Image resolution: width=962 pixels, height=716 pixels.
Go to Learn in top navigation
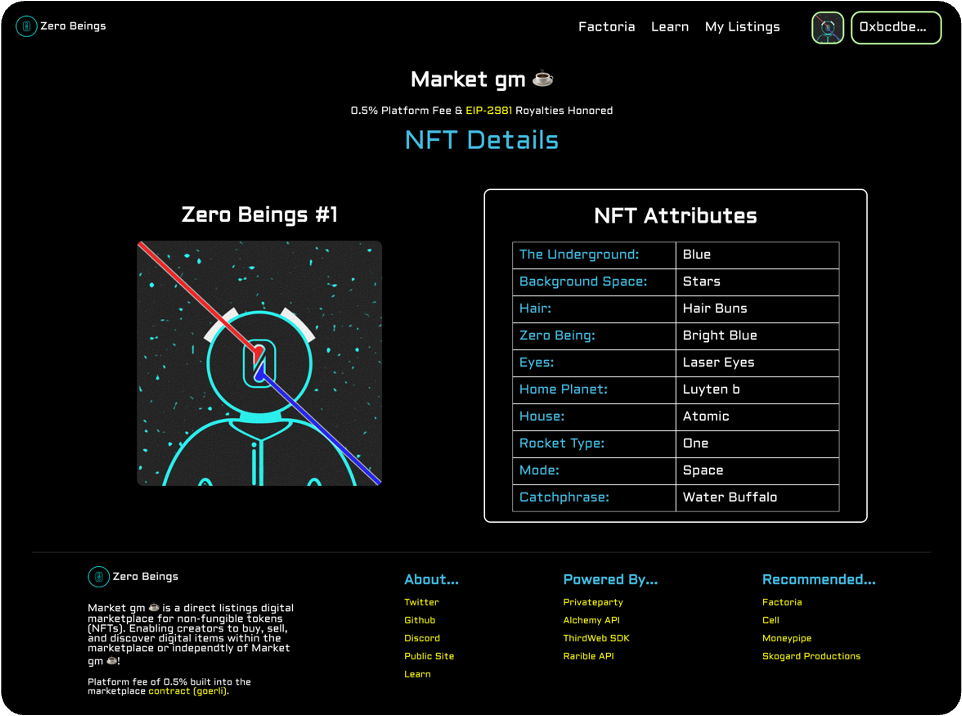pos(669,27)
